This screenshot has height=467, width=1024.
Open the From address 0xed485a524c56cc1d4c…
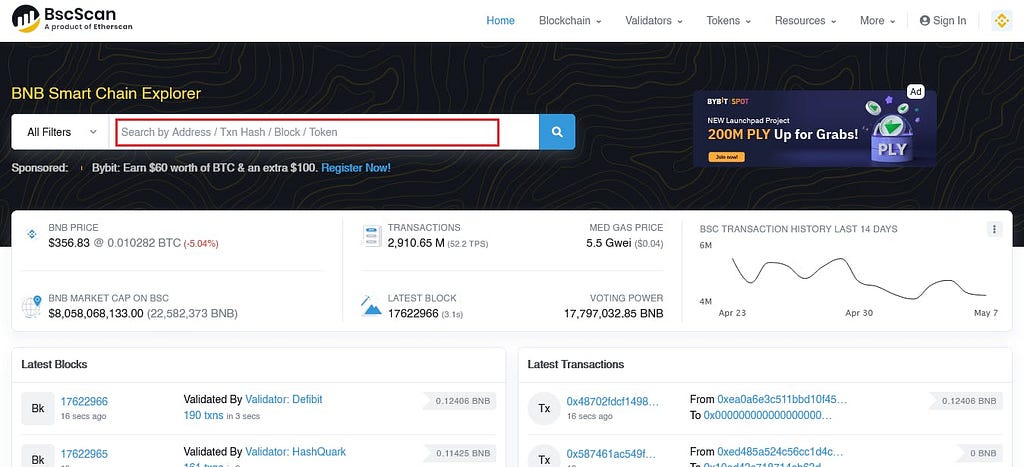pyautogui.click(x=780, y=452)
